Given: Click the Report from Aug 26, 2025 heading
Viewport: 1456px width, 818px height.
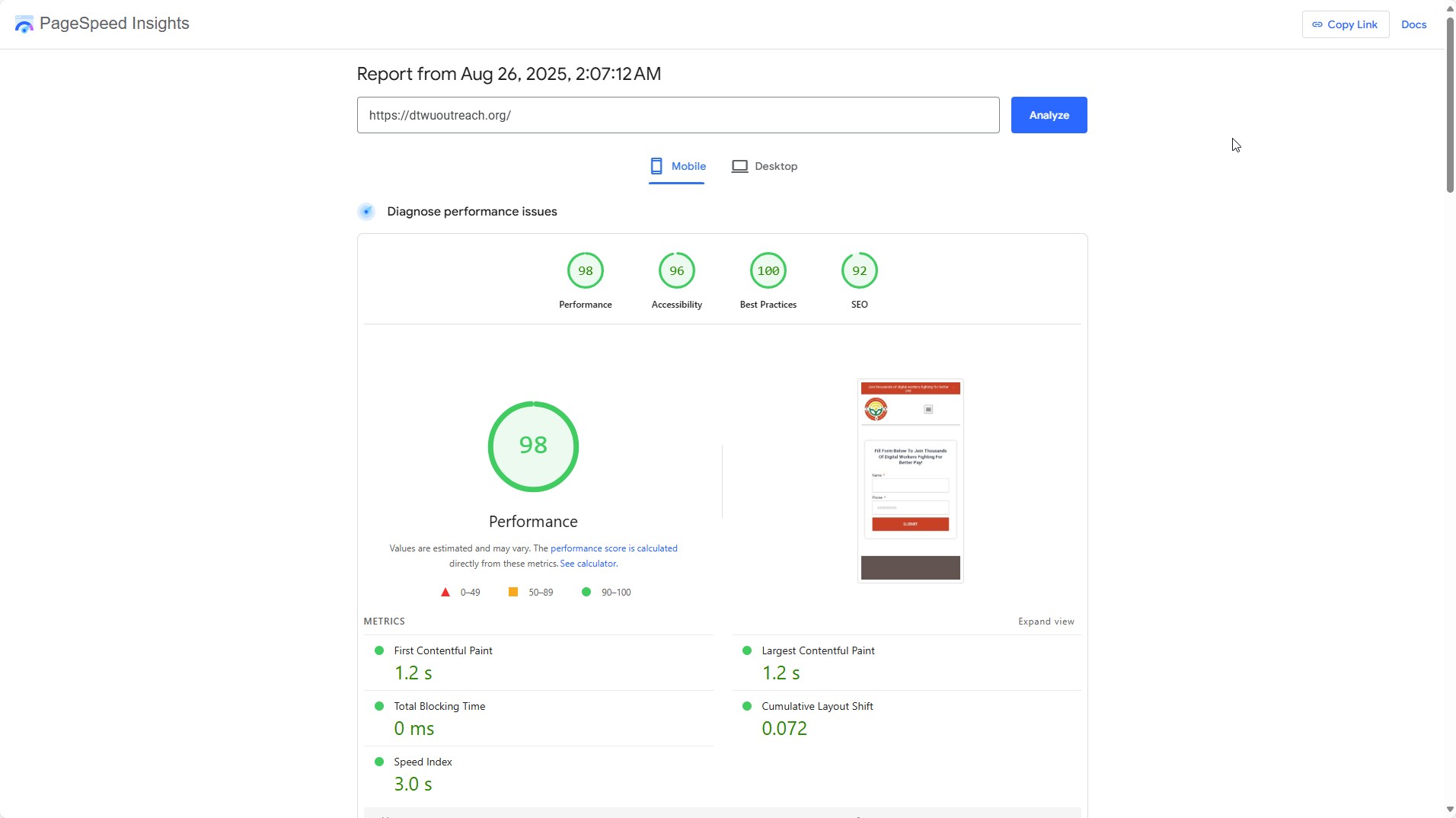Looking at the screenshot, I should 509,74.
